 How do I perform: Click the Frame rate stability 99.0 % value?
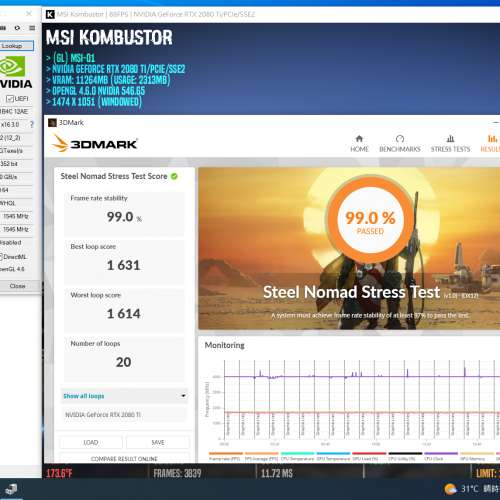pos(124,217)
